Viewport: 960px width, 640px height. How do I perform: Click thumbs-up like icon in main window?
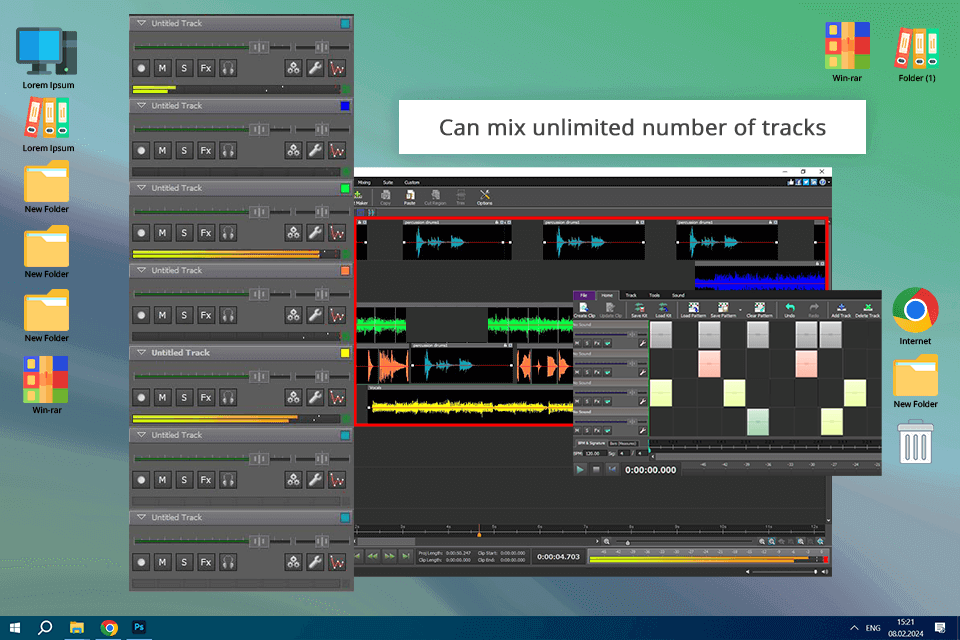pyautogui.click(x=791, y=182)
